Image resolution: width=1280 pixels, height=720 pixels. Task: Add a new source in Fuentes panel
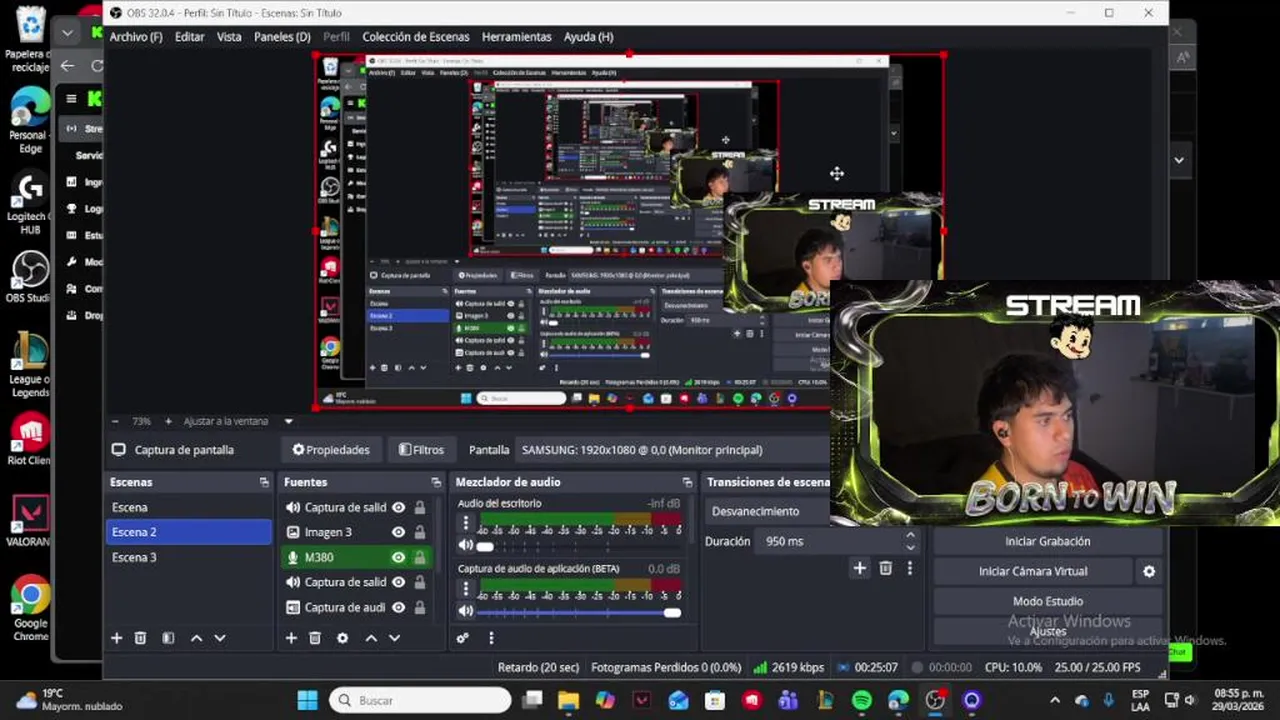(x=291, y=638)
